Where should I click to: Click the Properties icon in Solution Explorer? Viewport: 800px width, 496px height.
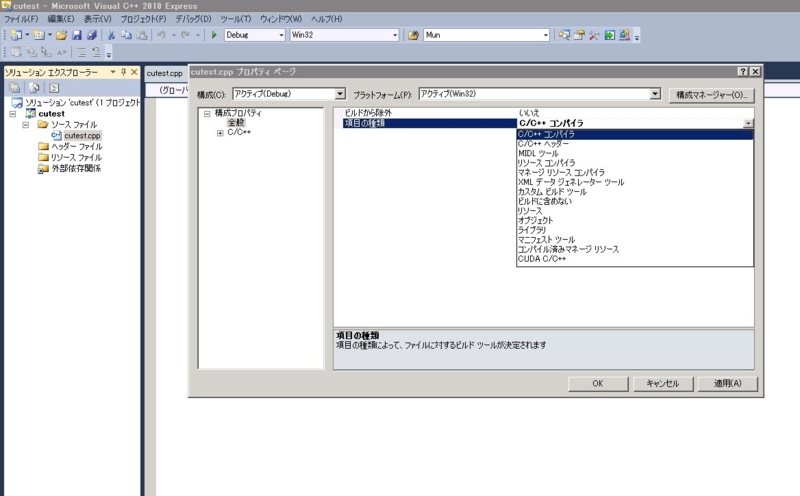click(x=15, y=88)
